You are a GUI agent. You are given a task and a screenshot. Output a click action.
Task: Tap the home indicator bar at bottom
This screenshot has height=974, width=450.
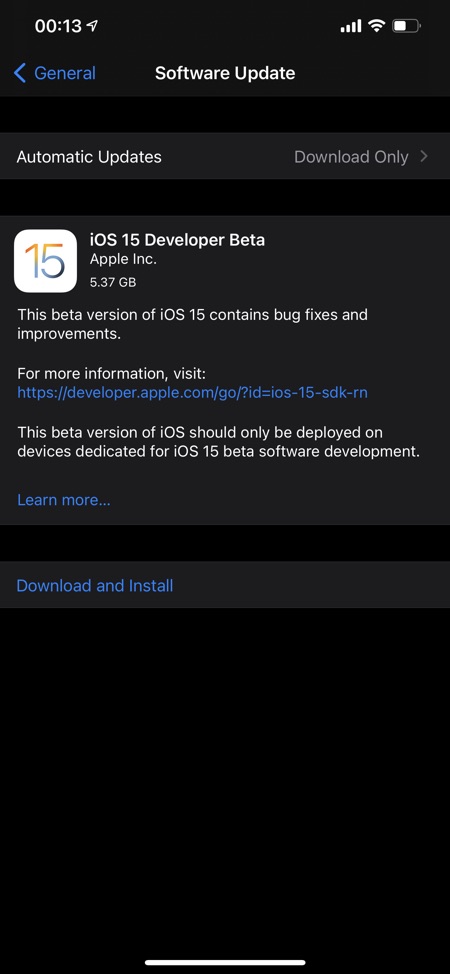point(225,962)
